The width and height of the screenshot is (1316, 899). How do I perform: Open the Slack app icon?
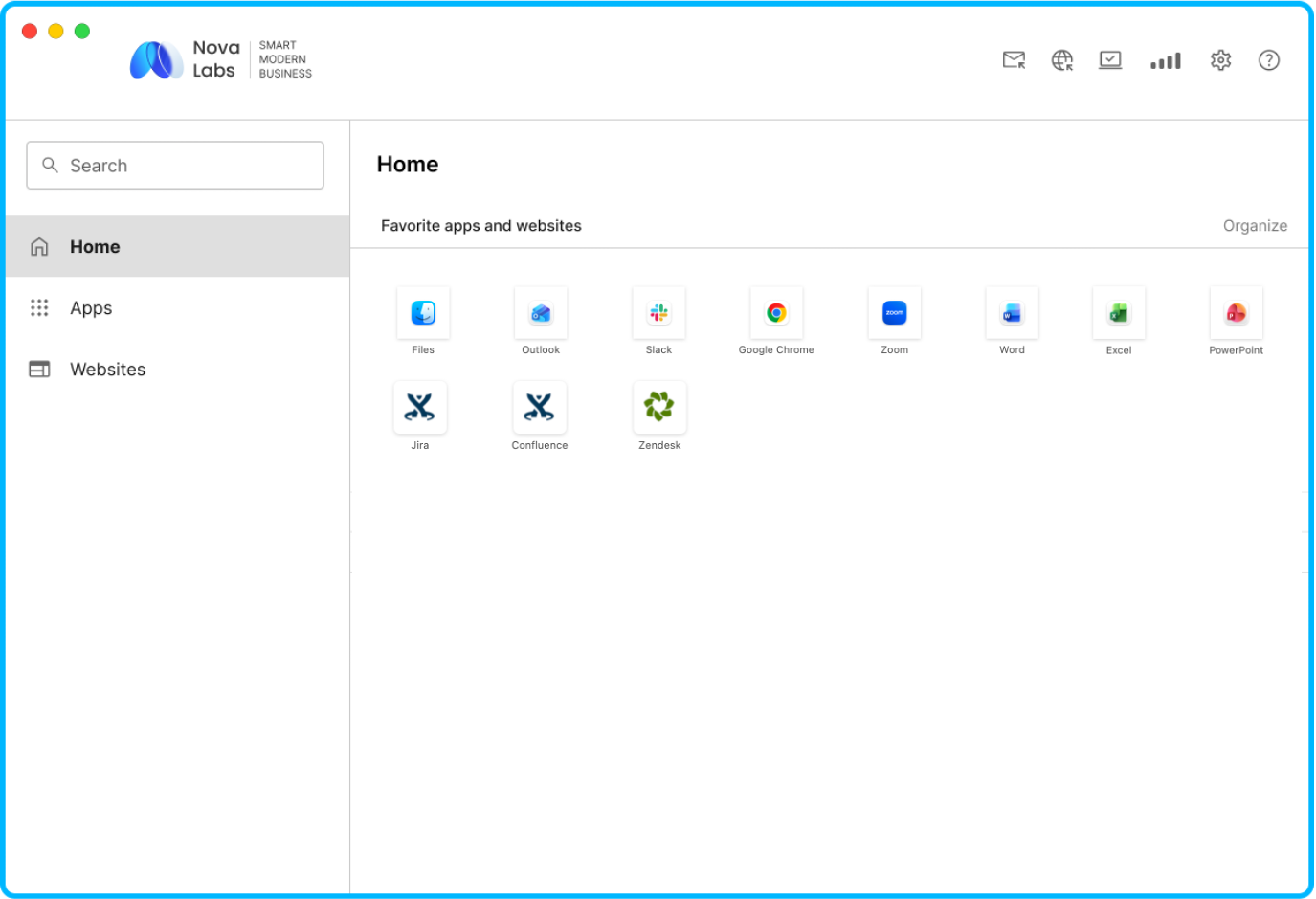(658, 313)
